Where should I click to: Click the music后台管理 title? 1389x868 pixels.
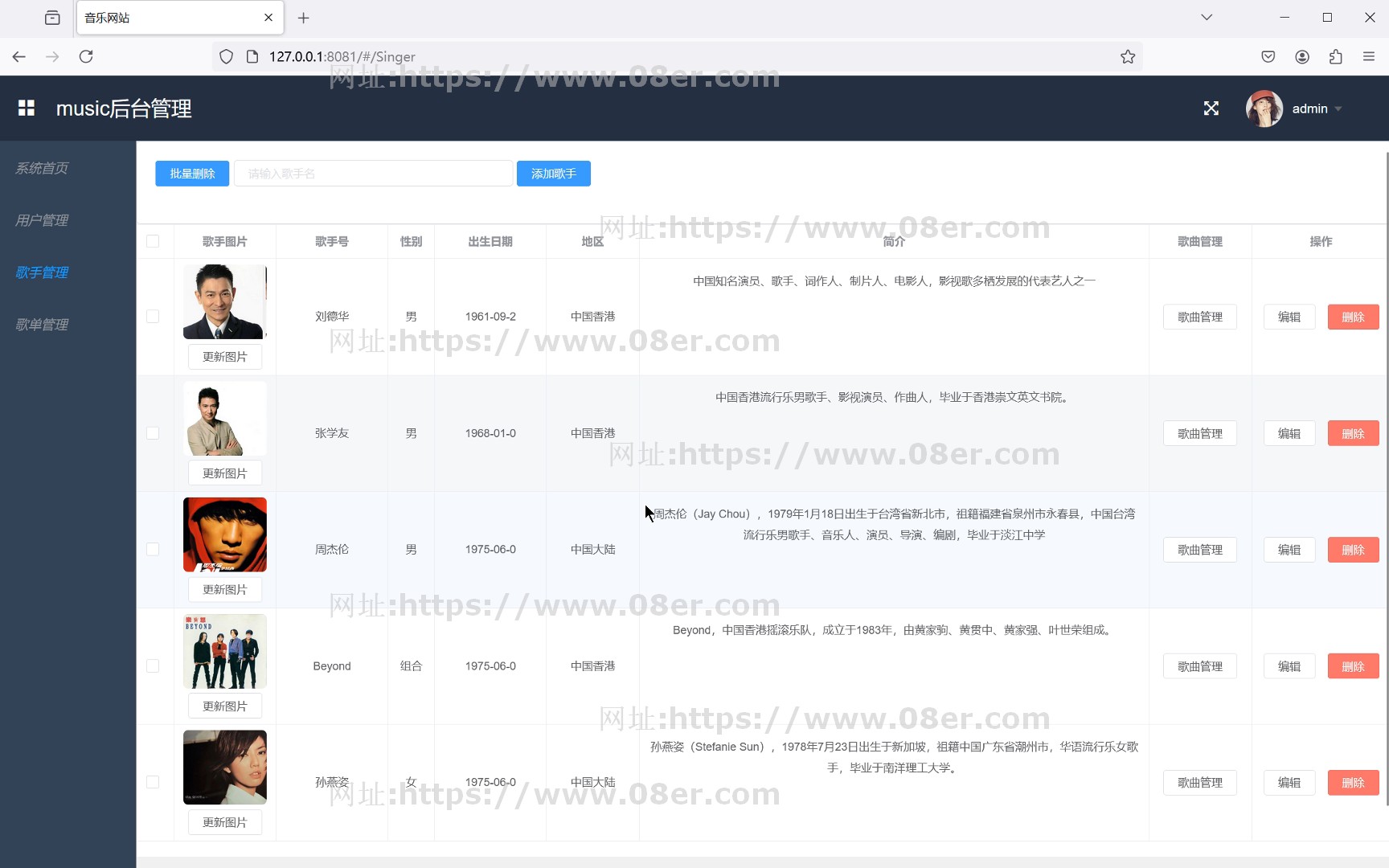click(x=124, y=108)
